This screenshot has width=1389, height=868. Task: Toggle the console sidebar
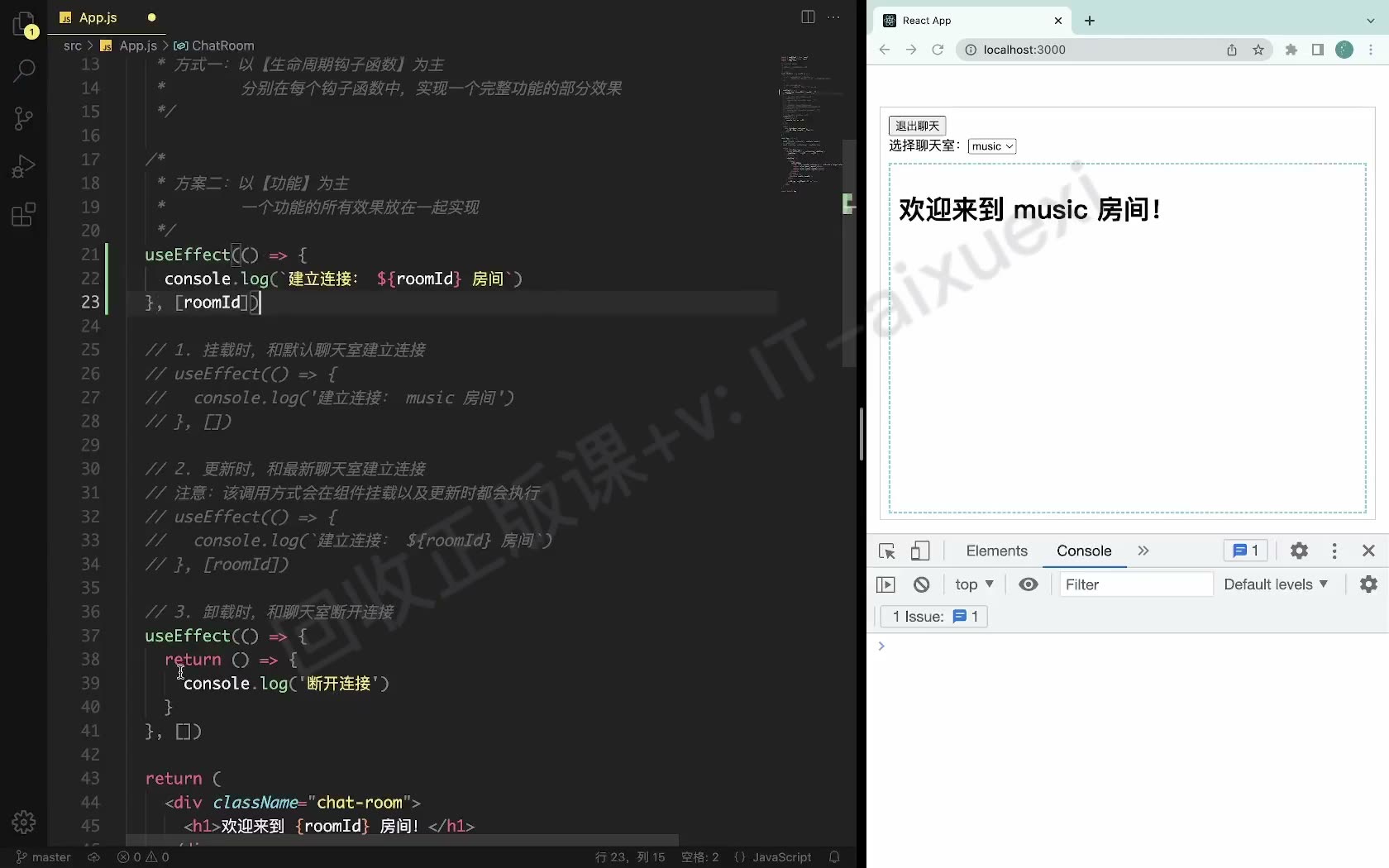point(885,584)
